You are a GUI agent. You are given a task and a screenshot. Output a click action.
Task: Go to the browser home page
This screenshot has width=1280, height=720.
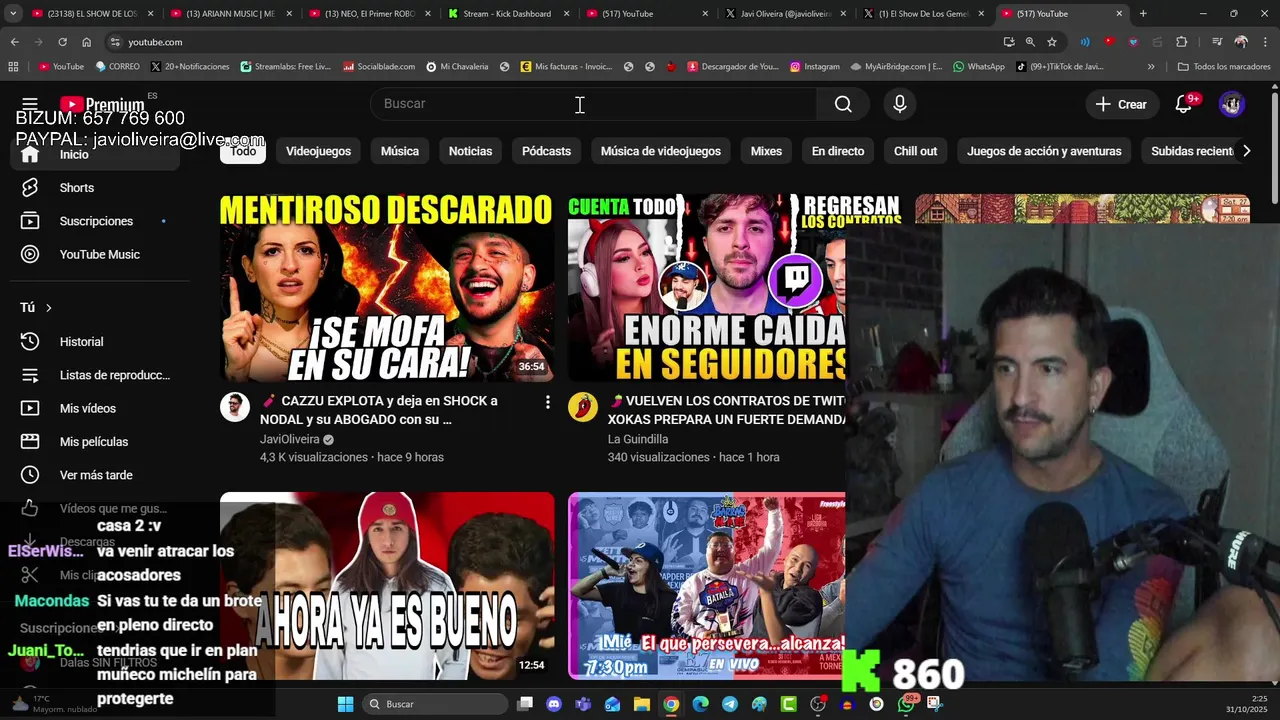coord(86,42)
